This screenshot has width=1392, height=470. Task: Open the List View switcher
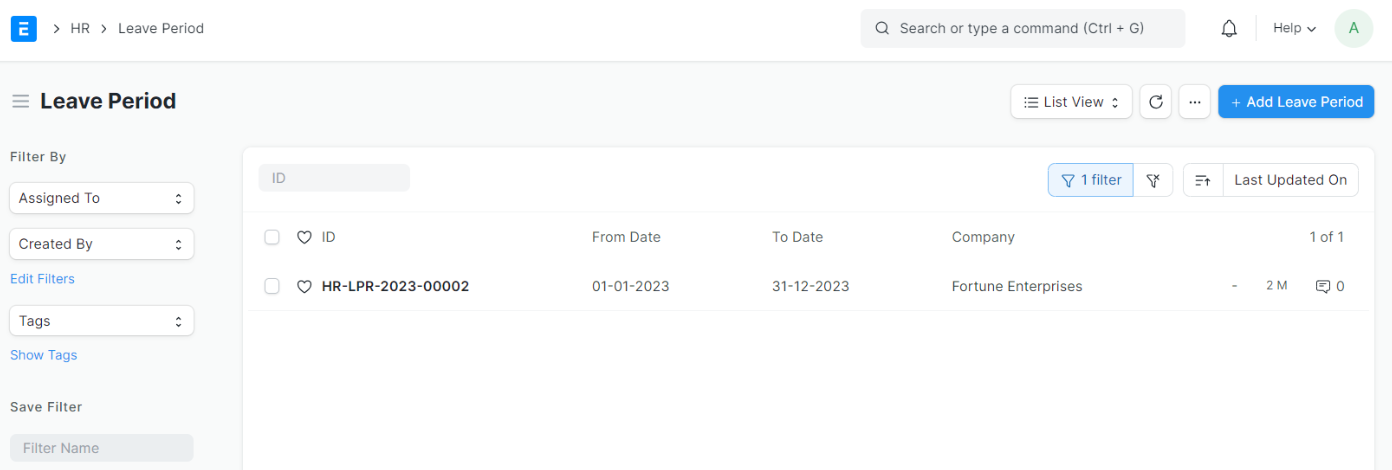click(x=1071, y=102)
